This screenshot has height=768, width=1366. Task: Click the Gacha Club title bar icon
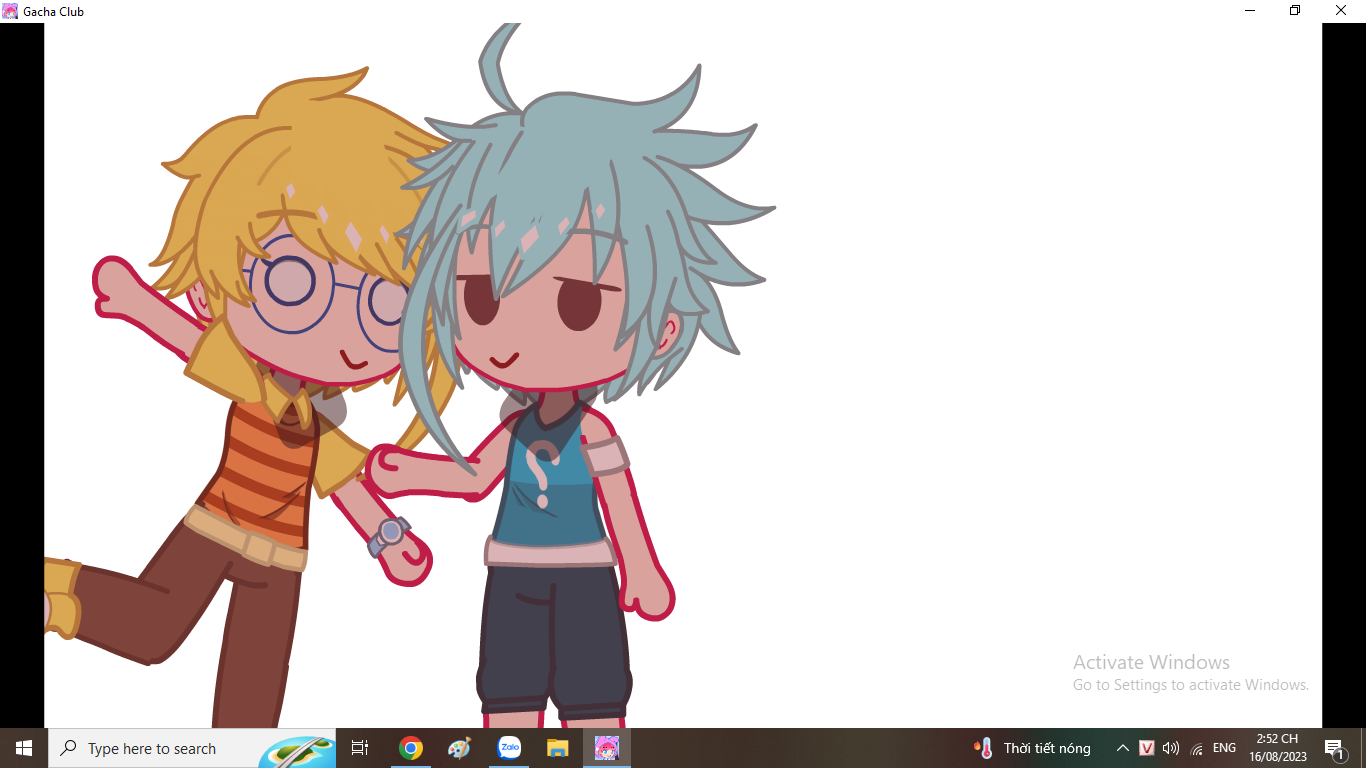click(10, 11)
